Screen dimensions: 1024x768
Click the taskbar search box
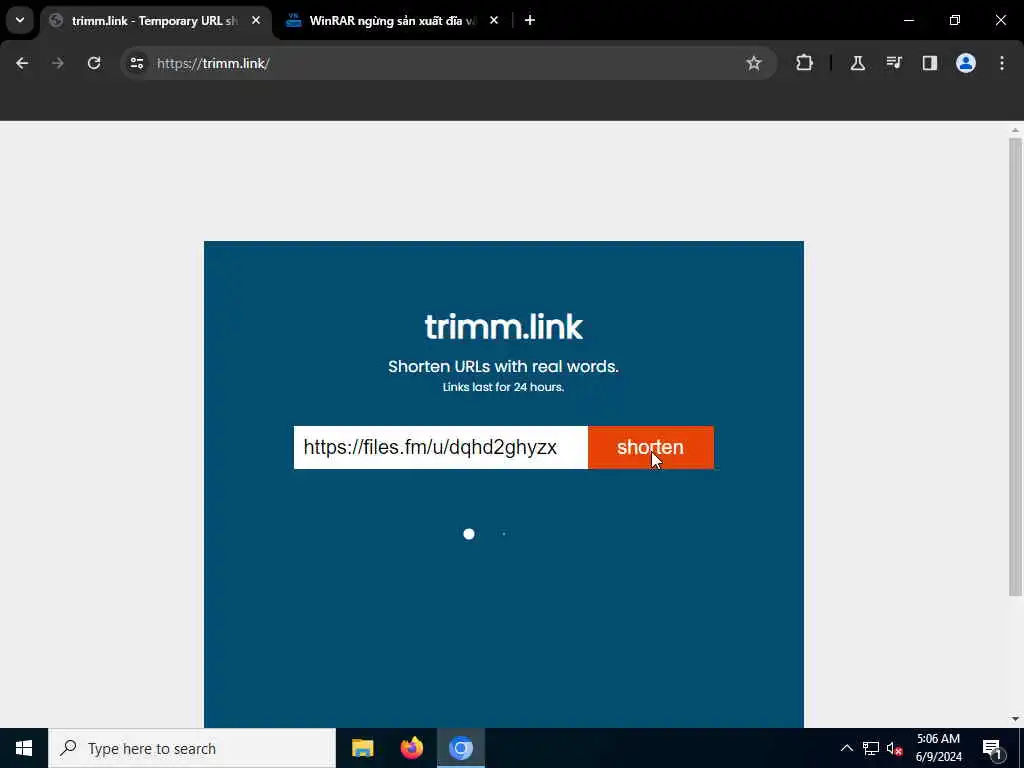pyautogui.click(x=192, y=748)
